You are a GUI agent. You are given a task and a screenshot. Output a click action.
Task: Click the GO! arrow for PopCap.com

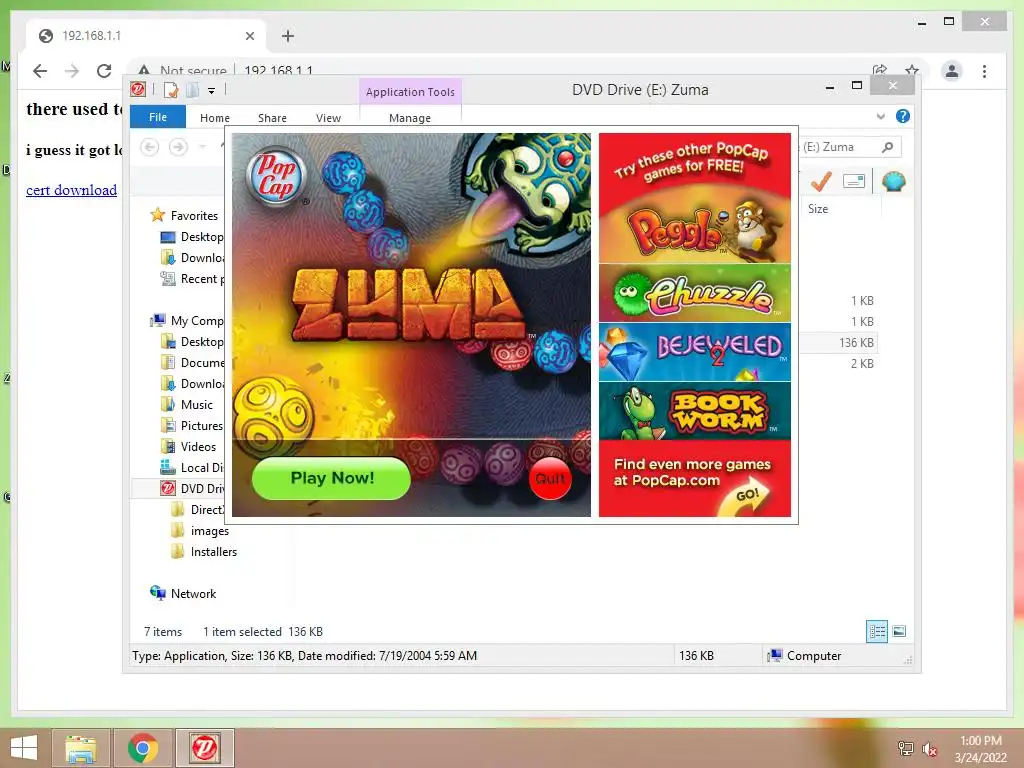pos(748,498)
